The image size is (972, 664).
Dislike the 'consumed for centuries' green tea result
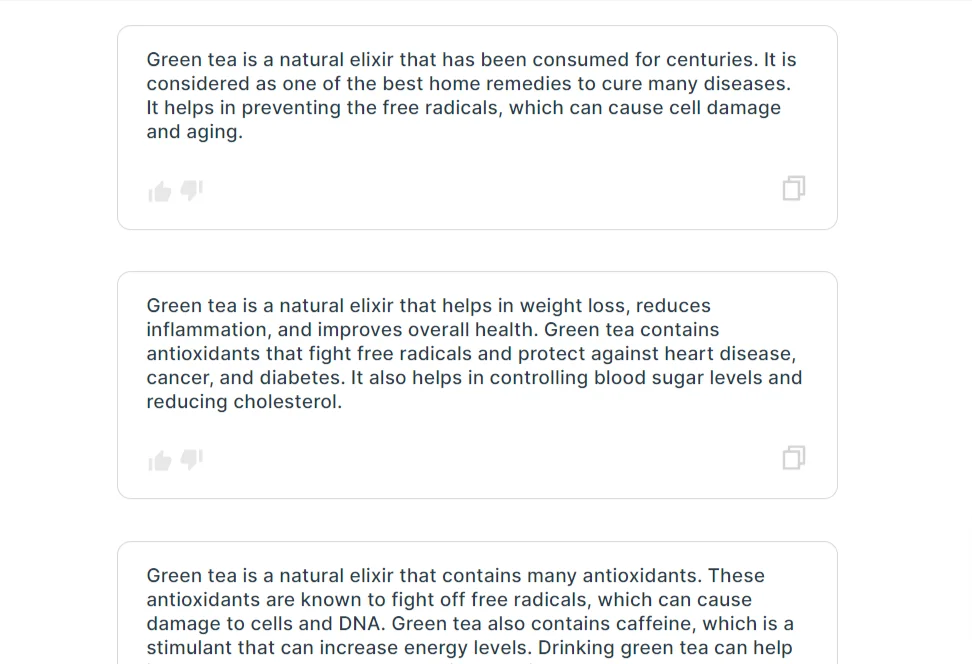click(x=192, y=190)
